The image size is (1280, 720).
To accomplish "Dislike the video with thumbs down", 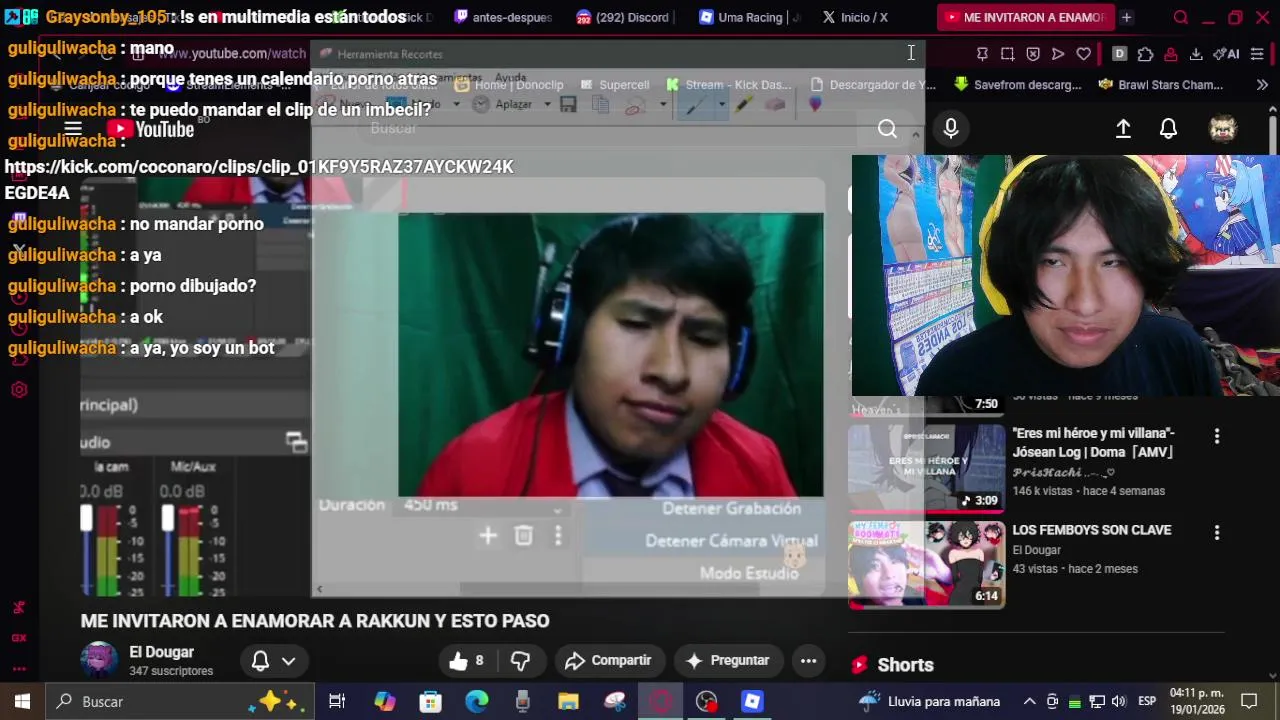I will click(x=520, y=660).
